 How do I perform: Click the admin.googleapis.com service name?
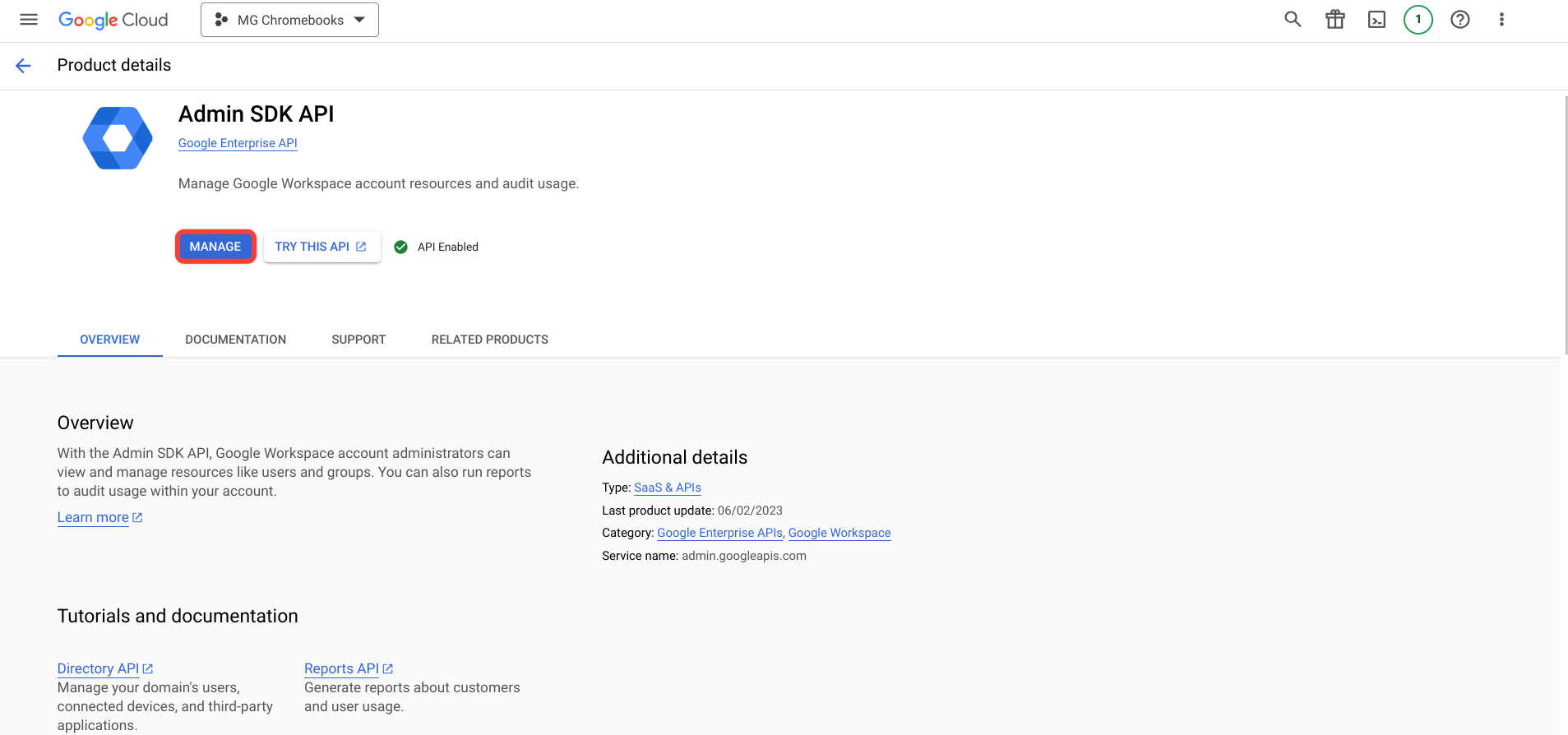click(x=744, y=556)
